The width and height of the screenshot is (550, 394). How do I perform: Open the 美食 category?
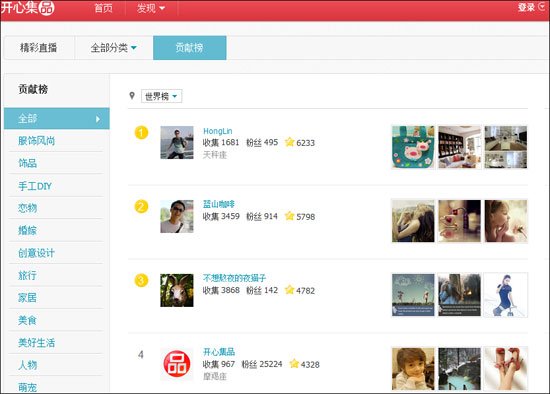(x=27, y=320)
